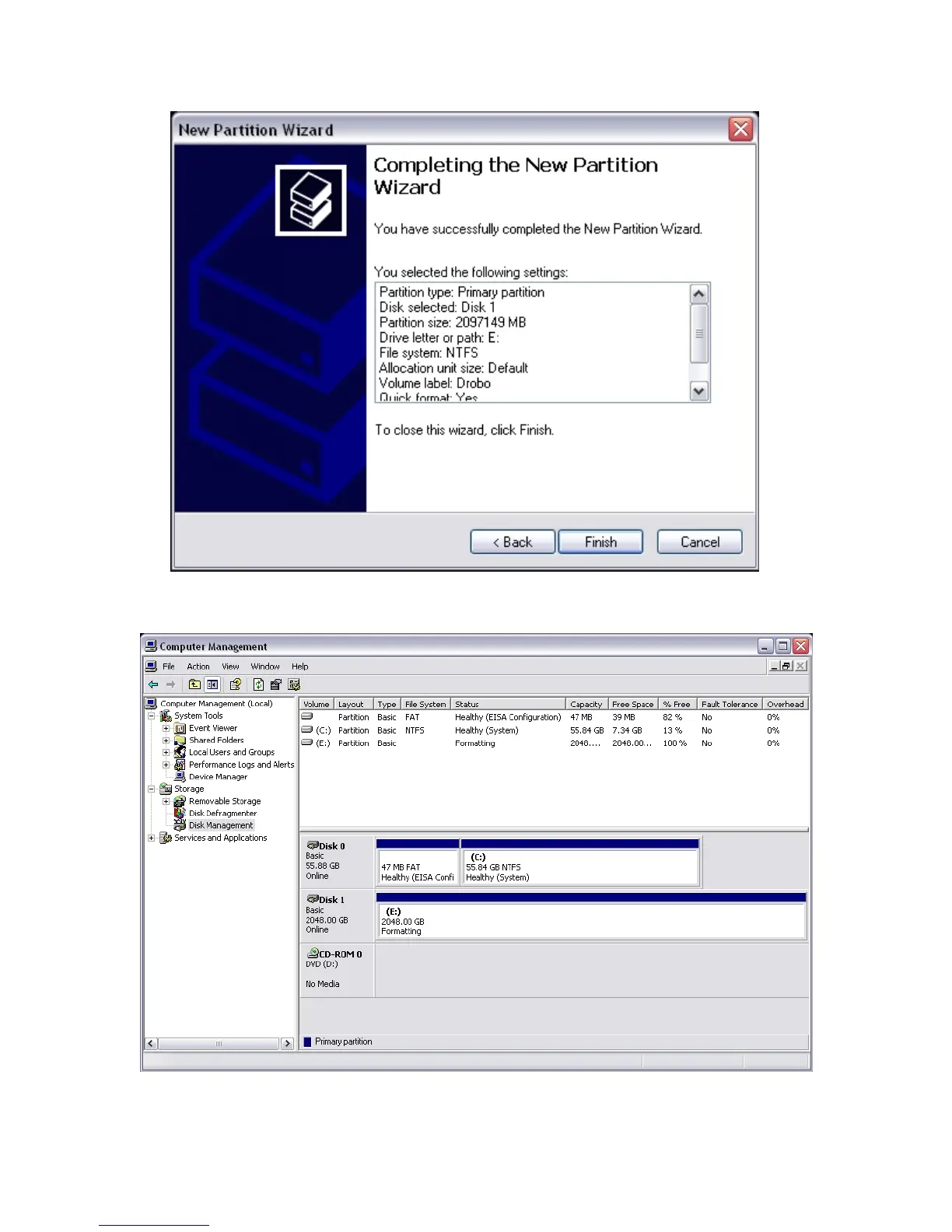Click the Device Manager icon
This screenshot has height=1232, width=952.
pos(180,776)
